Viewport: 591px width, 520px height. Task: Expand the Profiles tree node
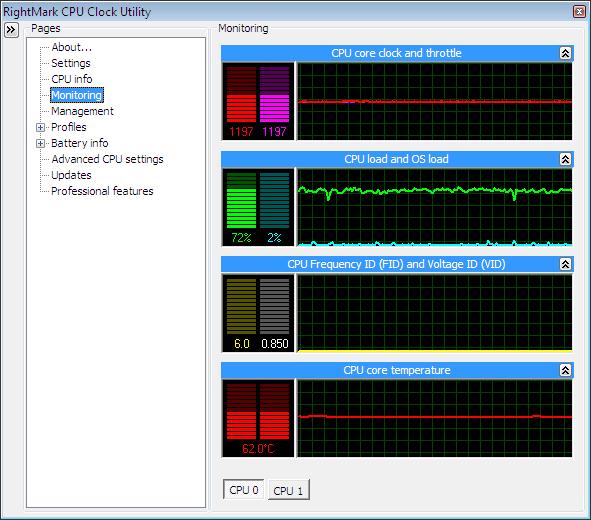(x=40, y=127)
